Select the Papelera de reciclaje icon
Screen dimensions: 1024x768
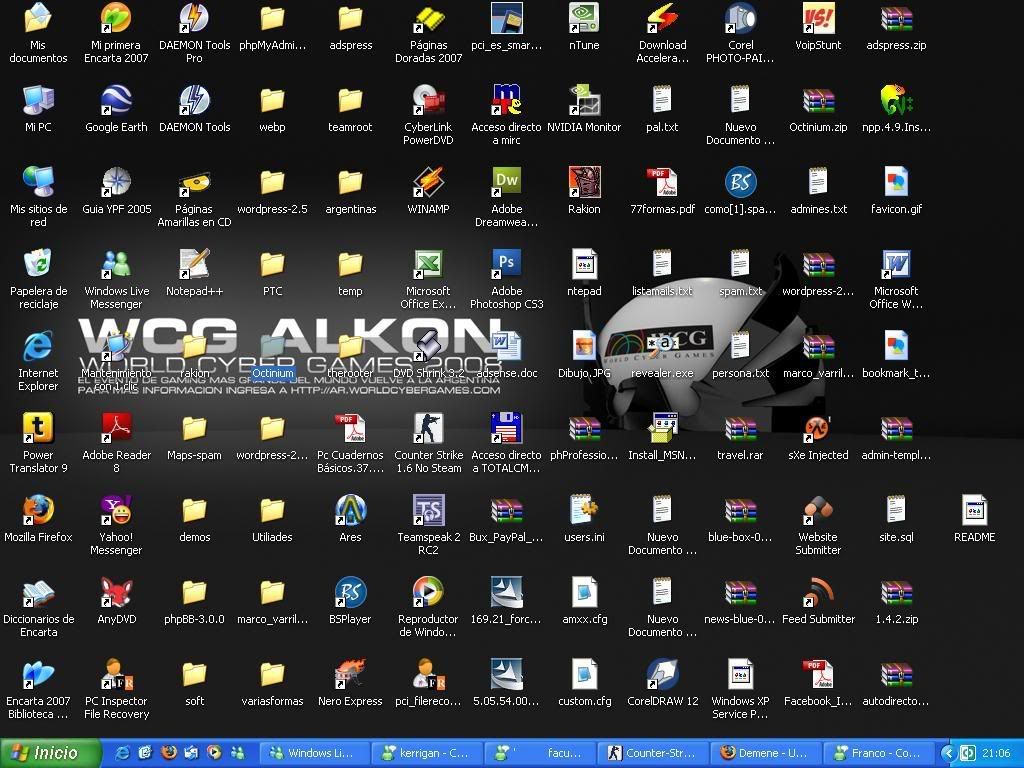coord(38,264)
